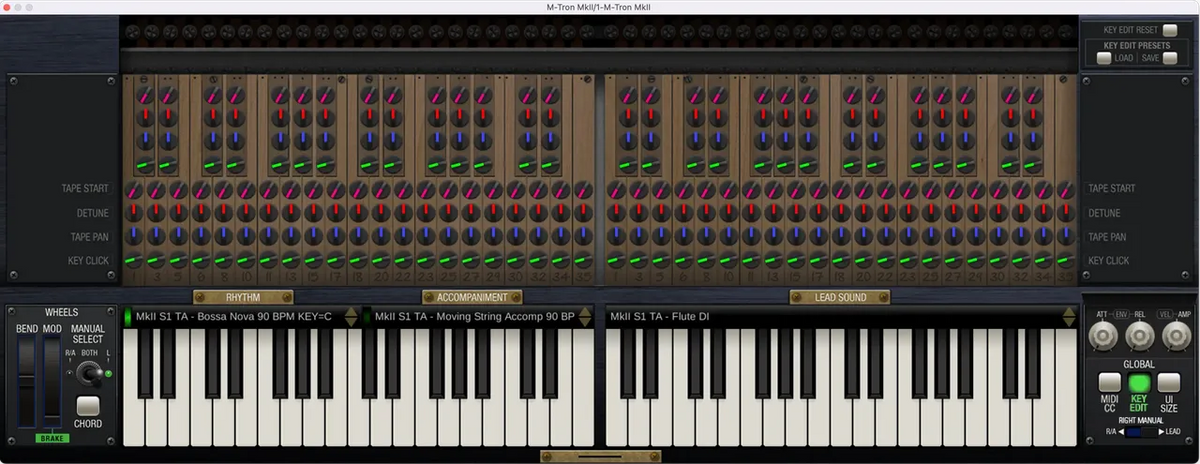
Task: Click the AMP velocity knob
Action: (x=1175, y=337)
